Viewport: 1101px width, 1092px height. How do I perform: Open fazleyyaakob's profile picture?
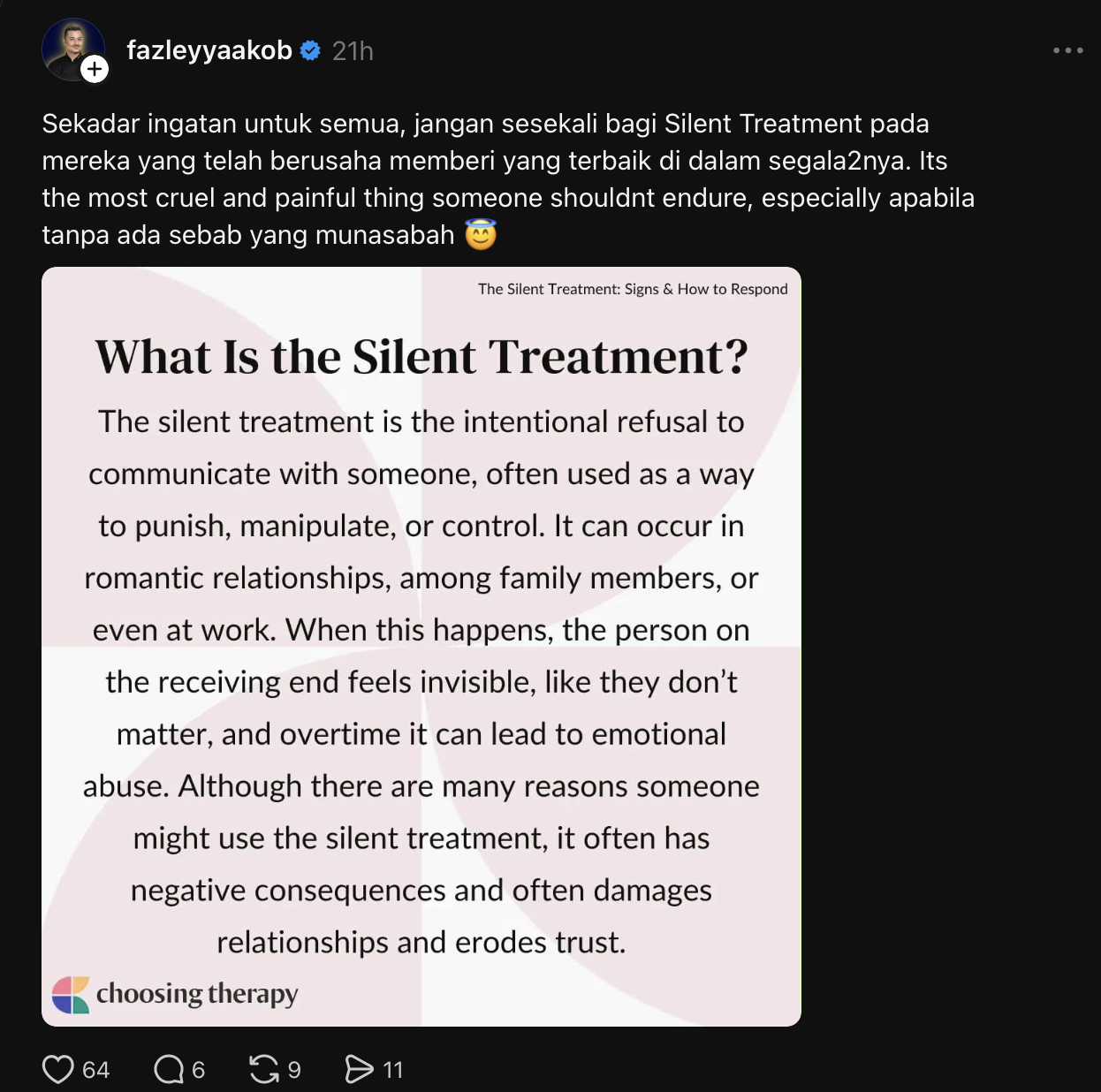point(72,49)
